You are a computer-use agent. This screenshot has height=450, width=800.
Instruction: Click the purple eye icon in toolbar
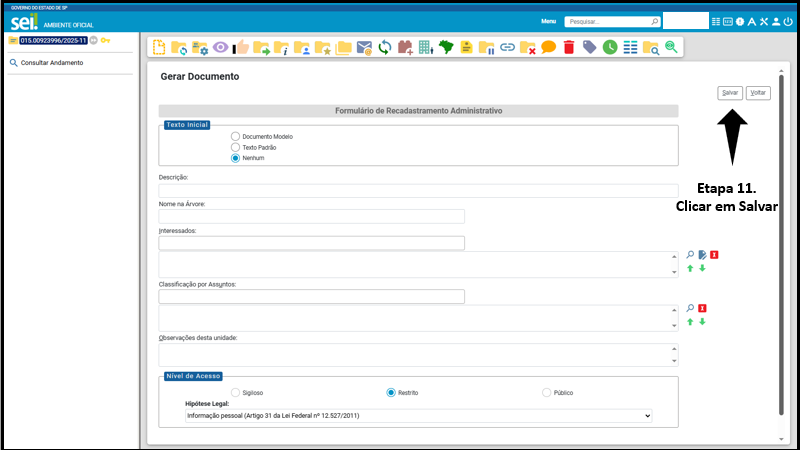point(220,47)
